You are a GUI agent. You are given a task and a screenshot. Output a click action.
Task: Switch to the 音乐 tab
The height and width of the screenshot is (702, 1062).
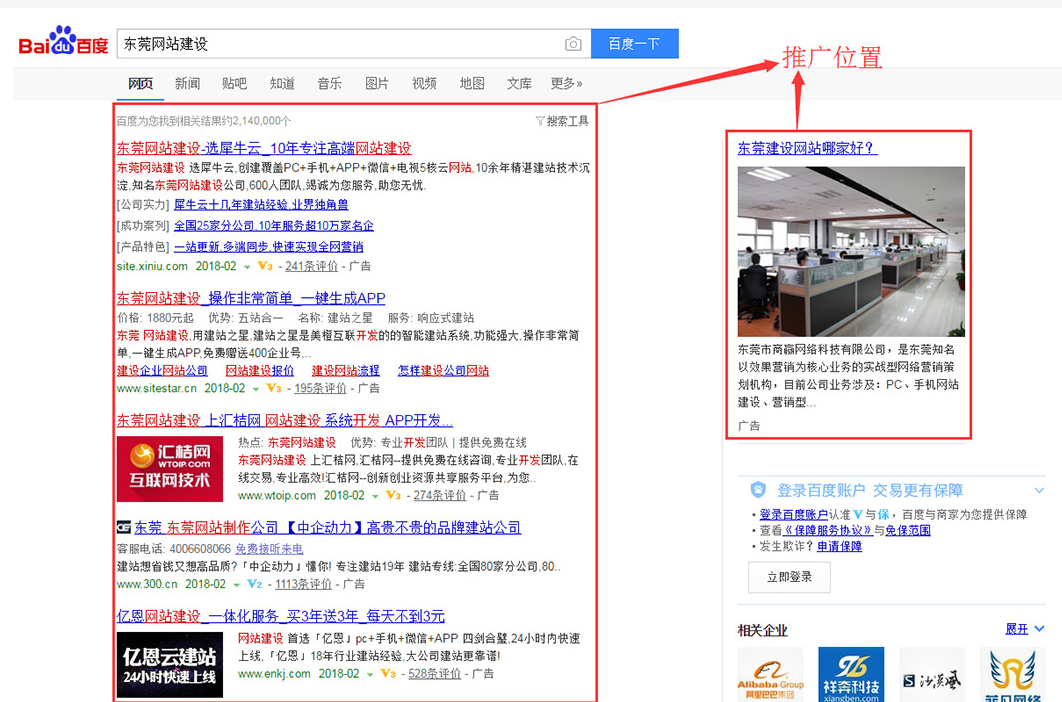[x=330, y=83]
